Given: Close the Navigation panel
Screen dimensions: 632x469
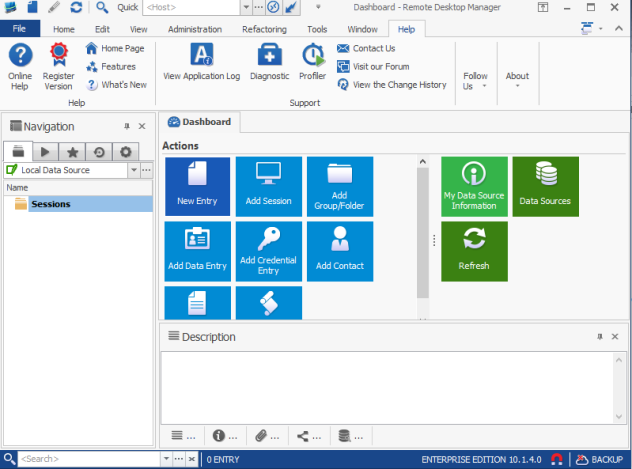Looking at the screenshot, I should pyautogui.click(x=142, y=126).
